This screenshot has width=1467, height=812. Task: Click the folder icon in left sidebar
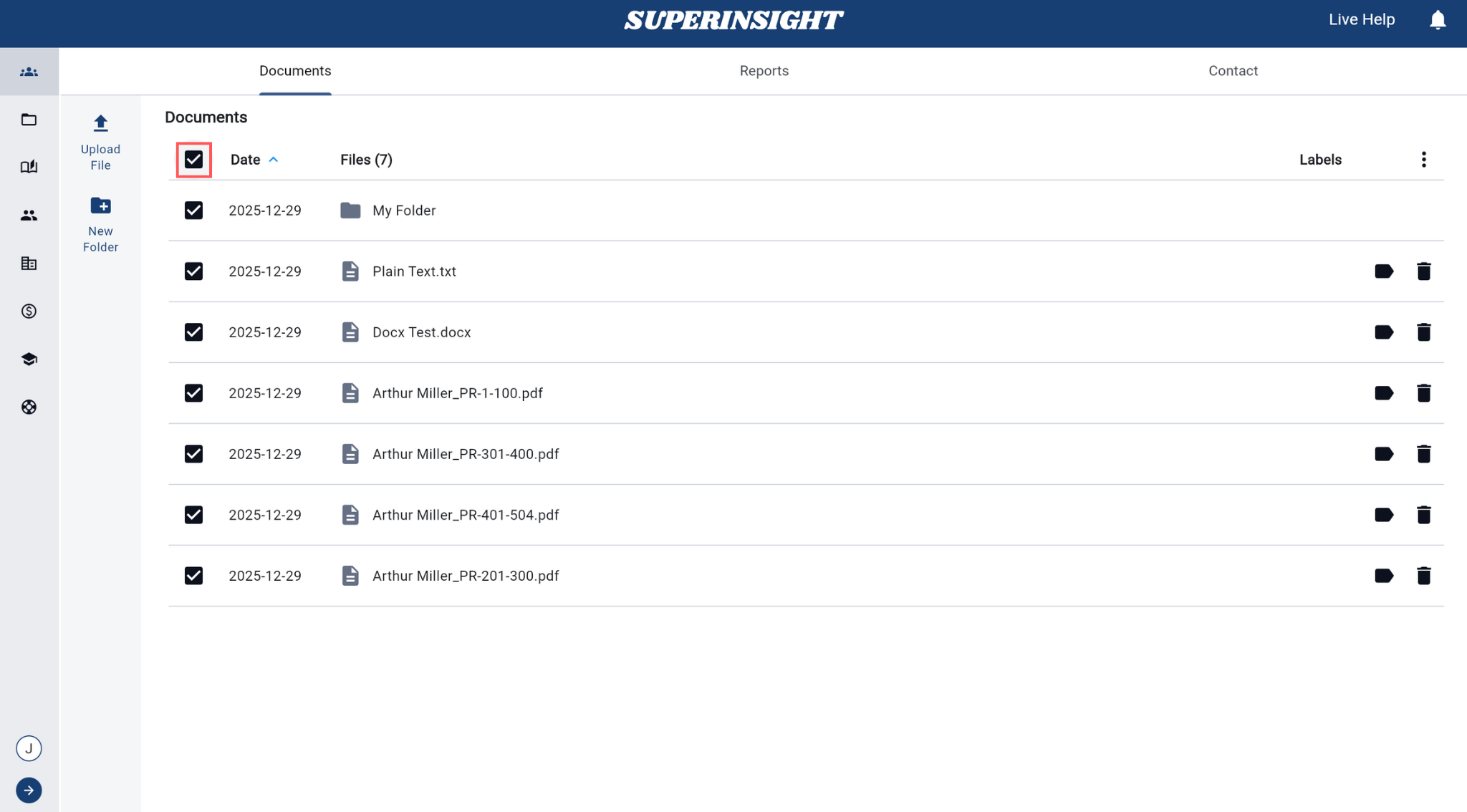(x=29, y=120)
